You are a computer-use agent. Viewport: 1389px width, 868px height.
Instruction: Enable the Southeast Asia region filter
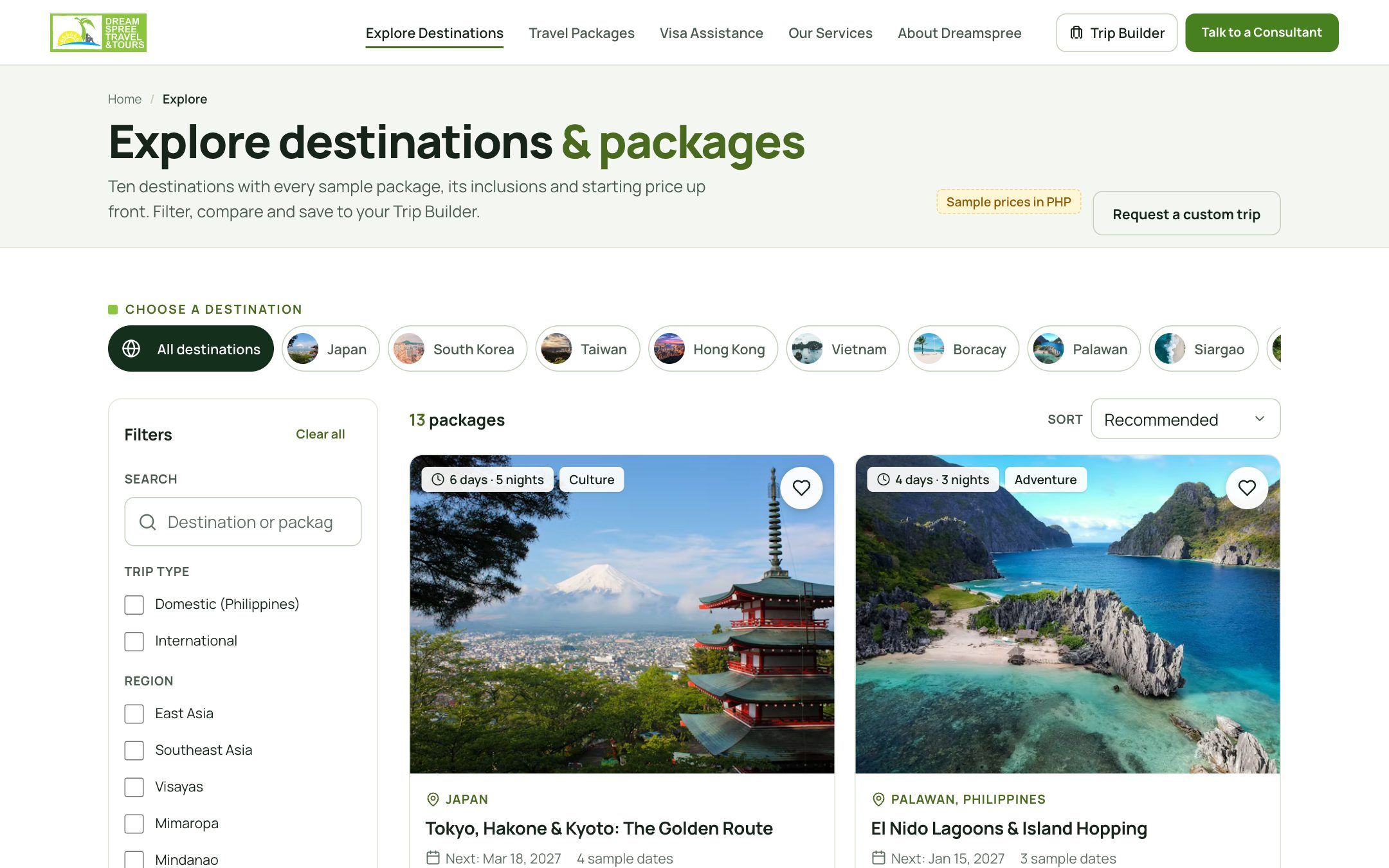(134, 751)
